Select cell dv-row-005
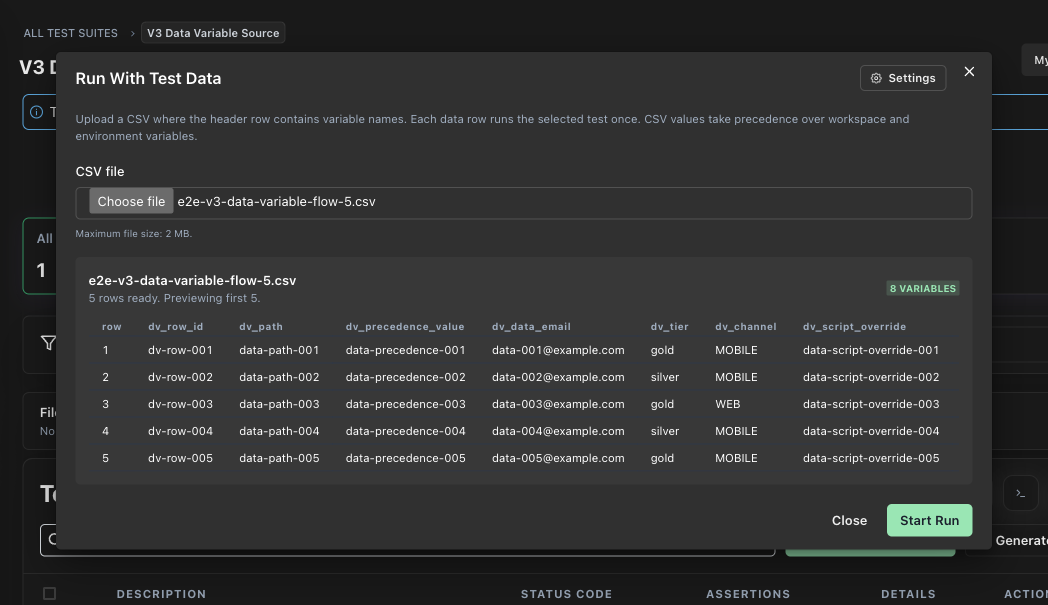This screenshot has height=605, width=1048. 180,458
